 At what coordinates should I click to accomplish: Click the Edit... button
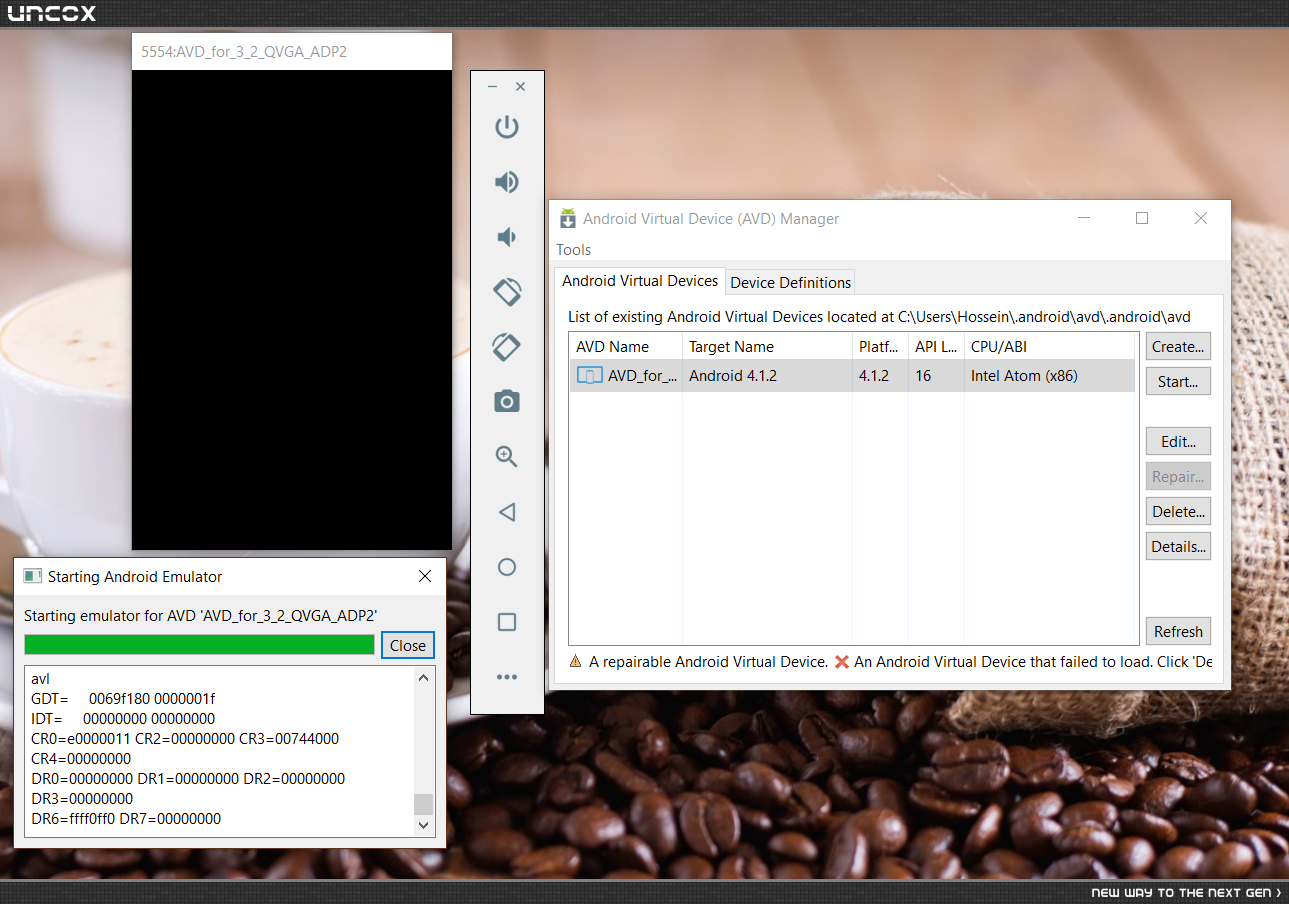coord(1178,442)
